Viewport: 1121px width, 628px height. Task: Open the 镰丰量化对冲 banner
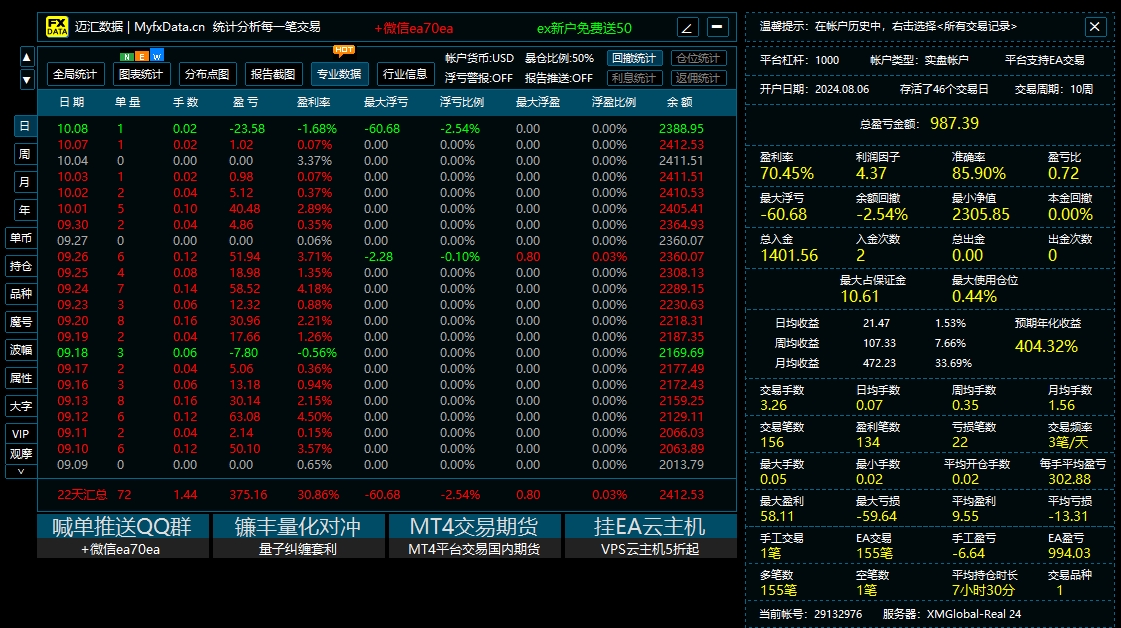coord(299,536)
